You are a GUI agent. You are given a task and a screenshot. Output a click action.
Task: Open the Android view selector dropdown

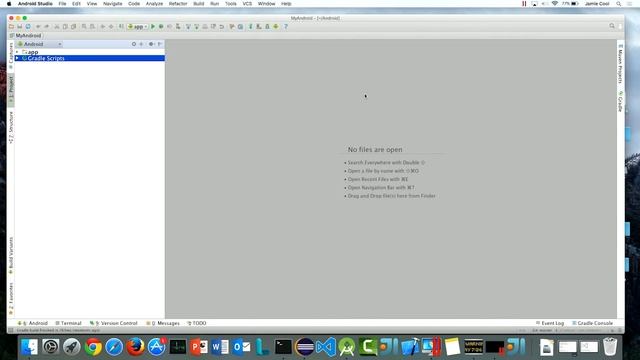pyautogui.click(x=39, y=44)
